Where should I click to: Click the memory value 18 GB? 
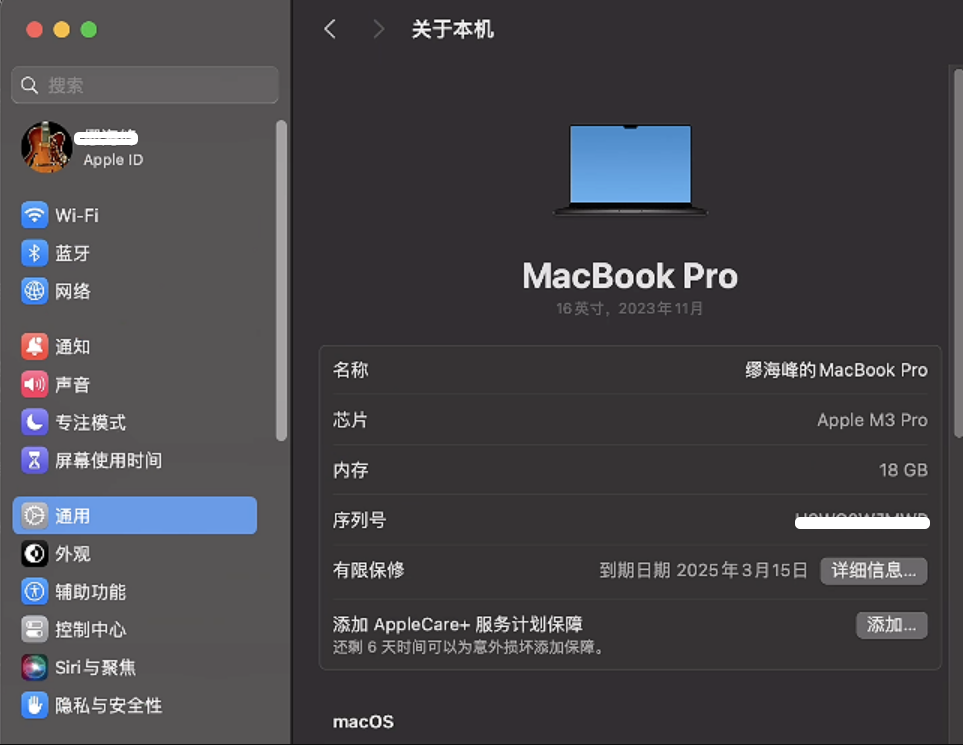pos(903,470)
